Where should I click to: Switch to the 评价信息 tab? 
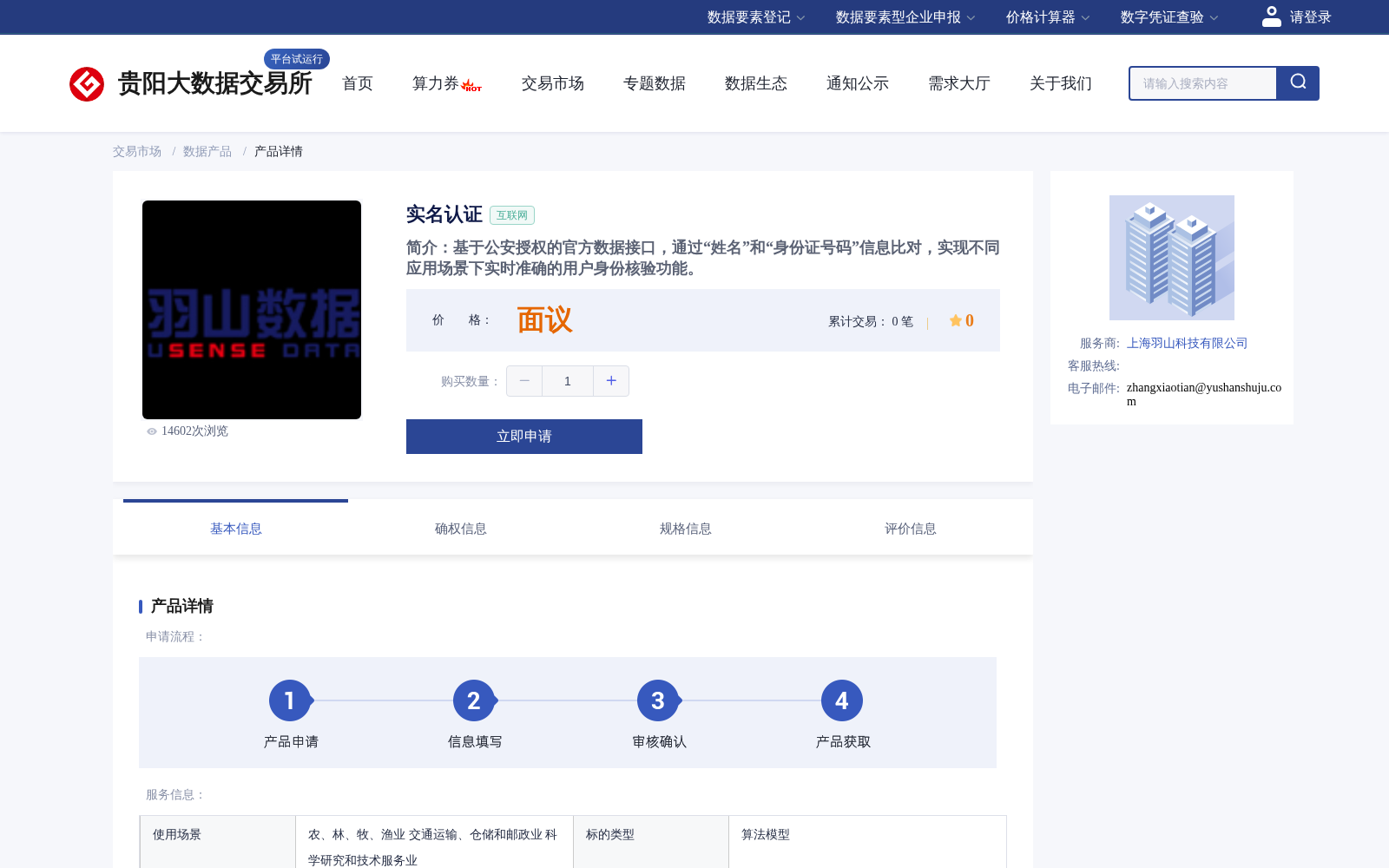(910, 529)
